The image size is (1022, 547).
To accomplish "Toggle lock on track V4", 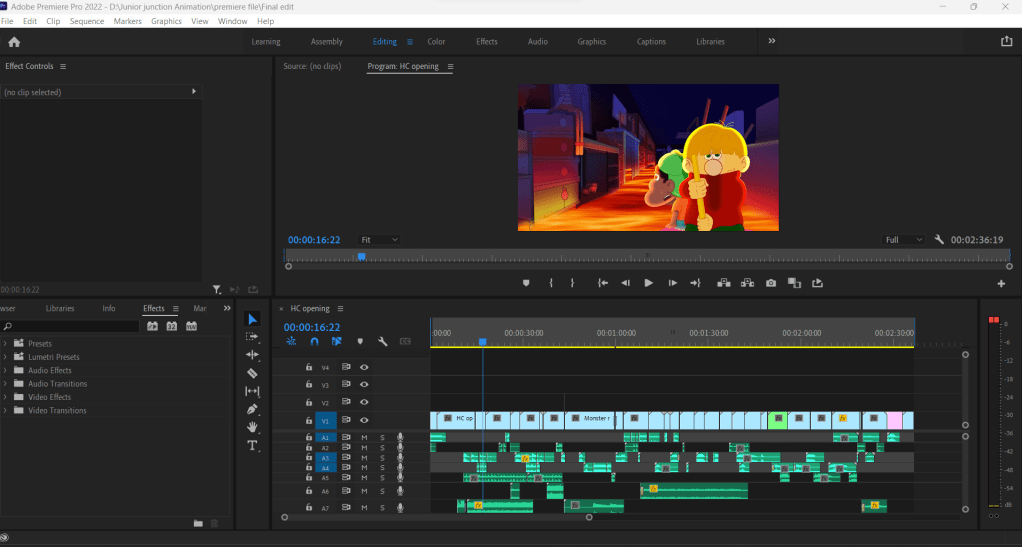I will point(309,367).
